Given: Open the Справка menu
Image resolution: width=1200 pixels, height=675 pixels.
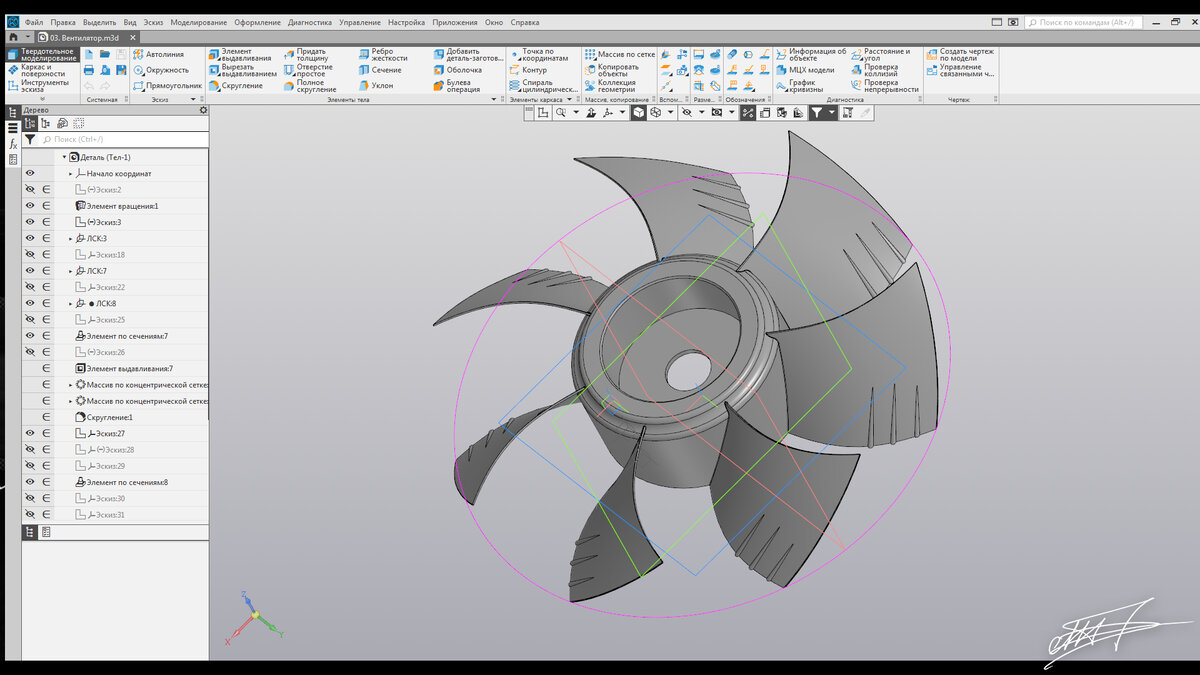Looking at the screenshot, I should (525, 22).
